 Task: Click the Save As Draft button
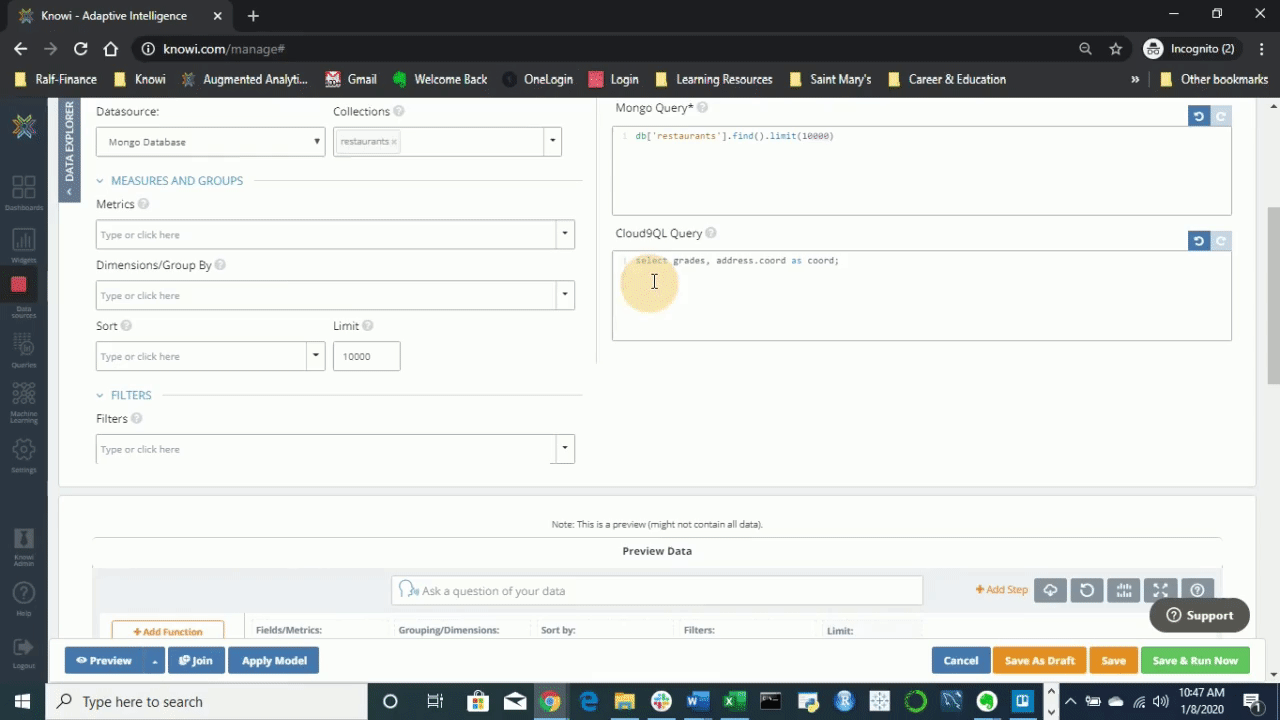point(1039,660)
